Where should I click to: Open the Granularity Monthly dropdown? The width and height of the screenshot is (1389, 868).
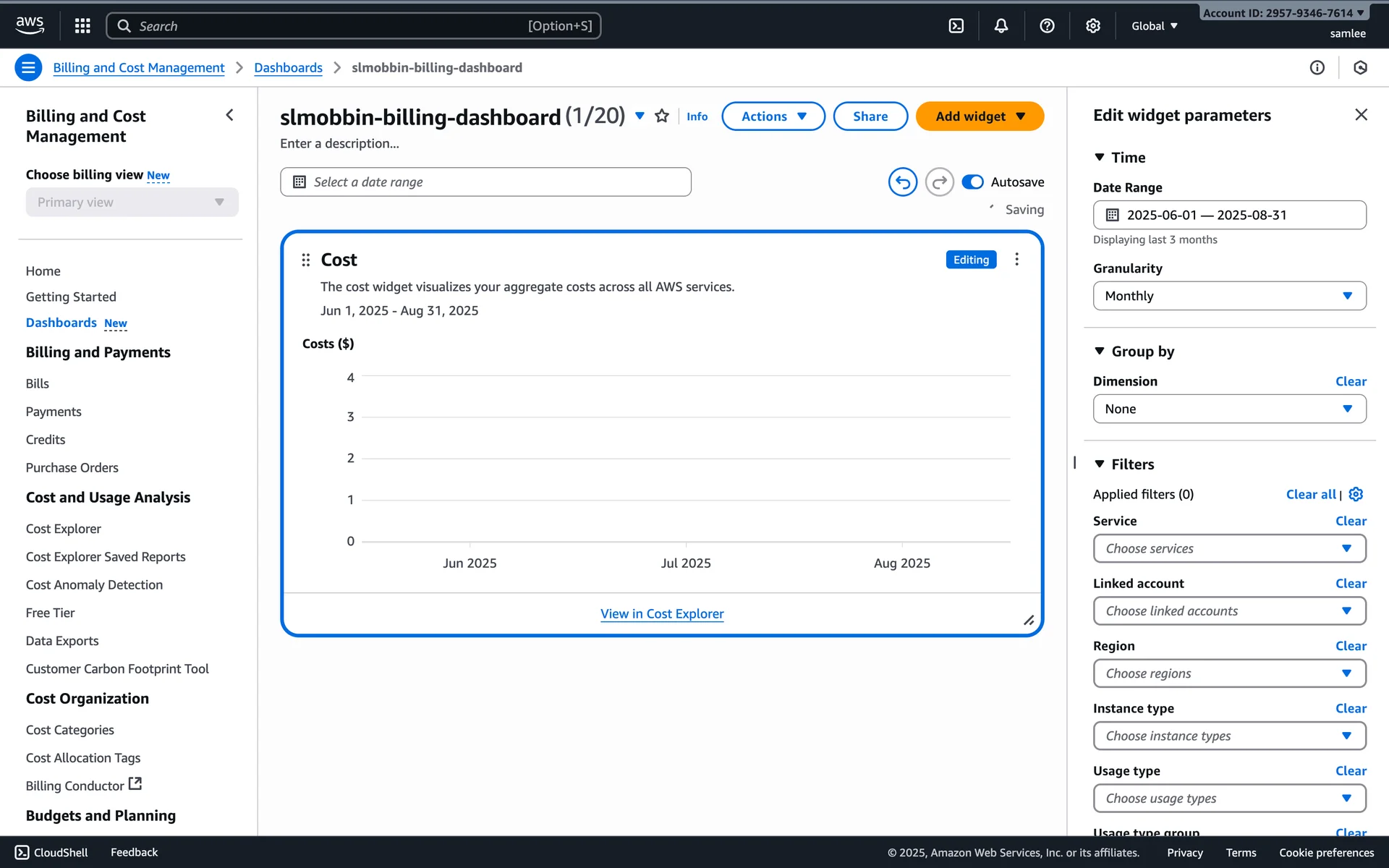click(1228, 296)
